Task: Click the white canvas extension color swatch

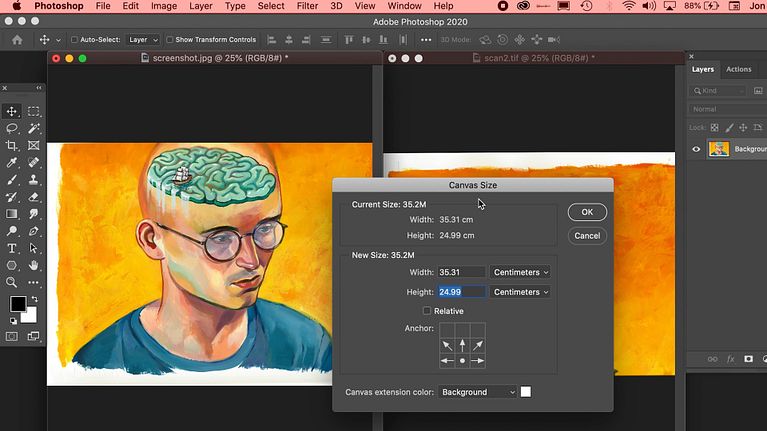Action: (x=526, y=392)
